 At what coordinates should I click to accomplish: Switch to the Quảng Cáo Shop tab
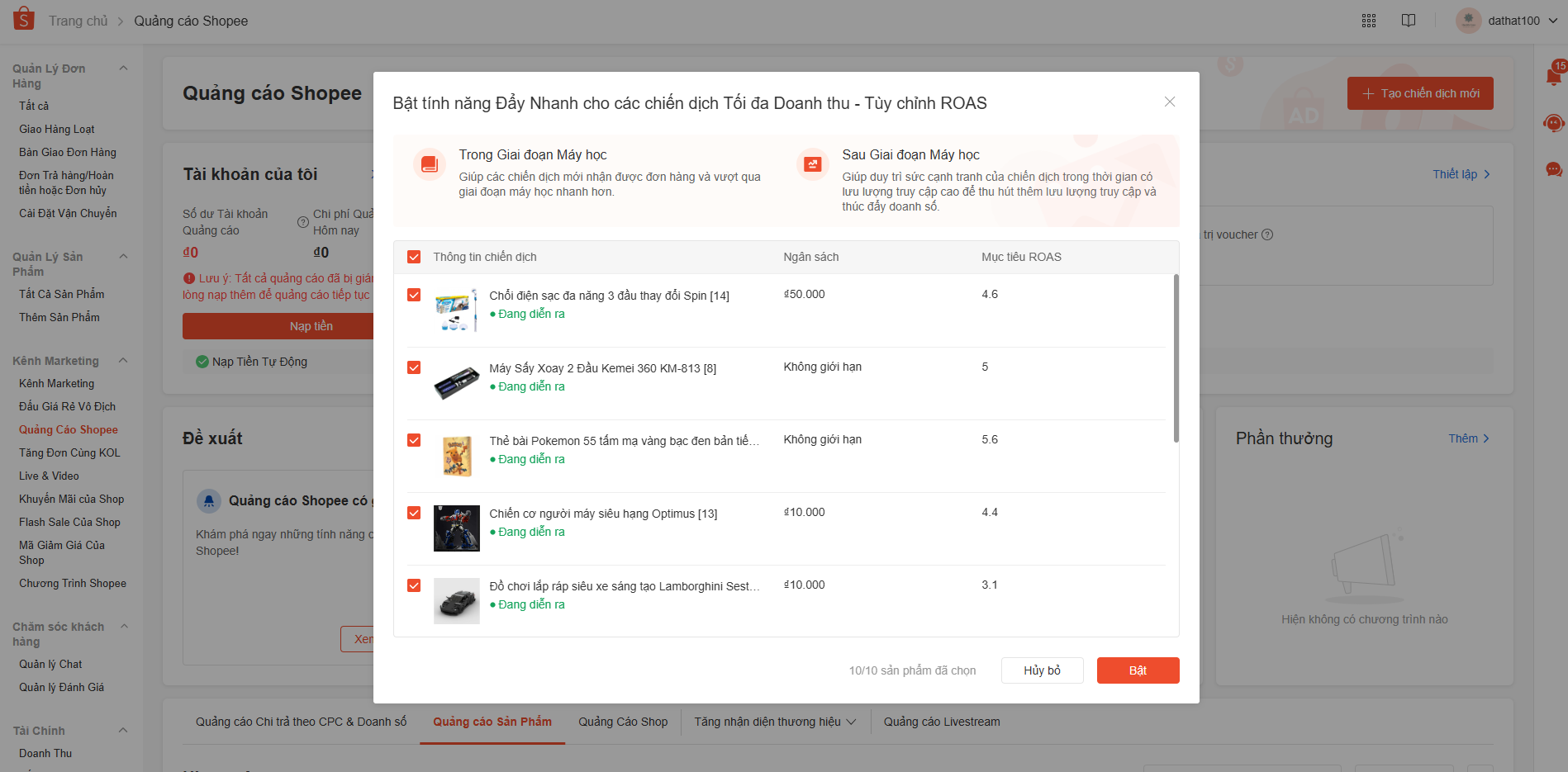(x=623, y=722)
